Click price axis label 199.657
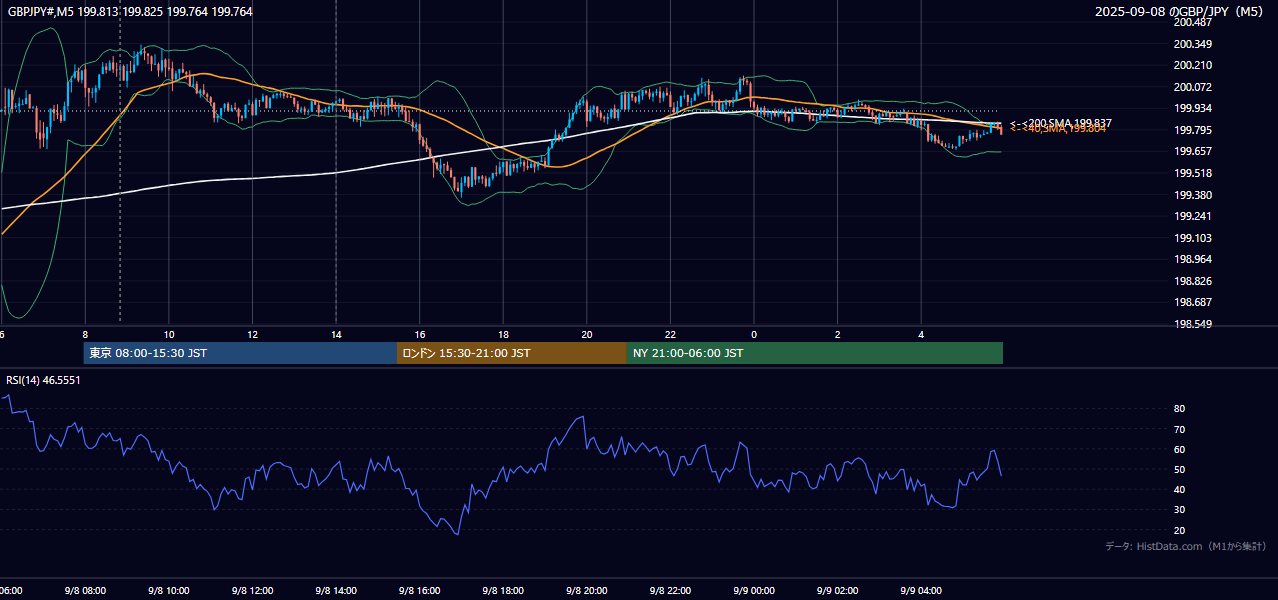This screenshot has width=1278, height=600. point(1192,151)
